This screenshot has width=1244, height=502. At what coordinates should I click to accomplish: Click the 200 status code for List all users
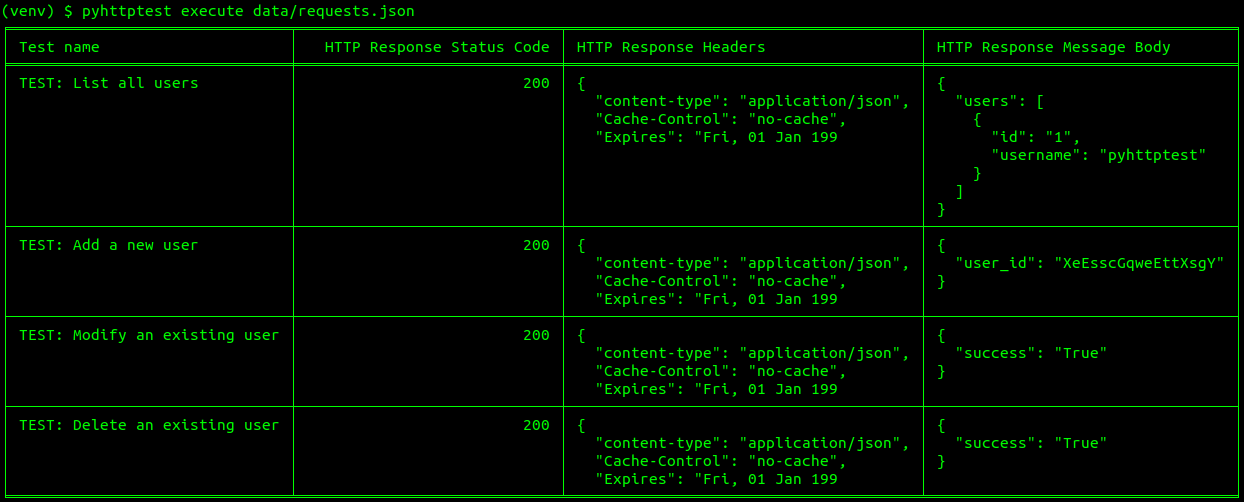click(536, 83)
